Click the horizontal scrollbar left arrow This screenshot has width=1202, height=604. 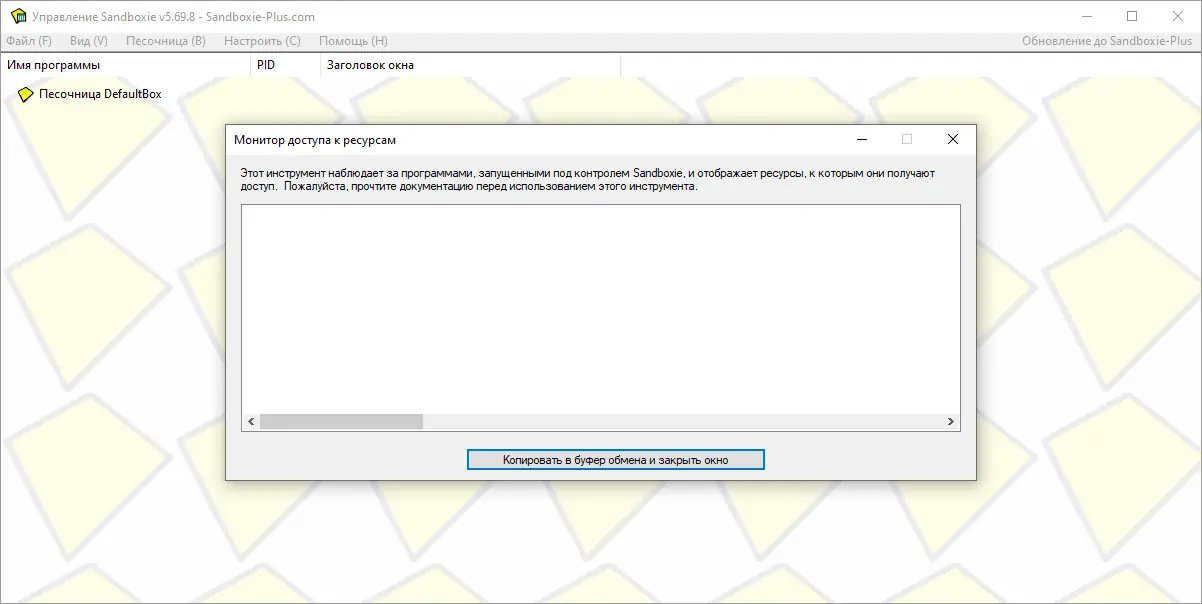[x=251, y=422]
